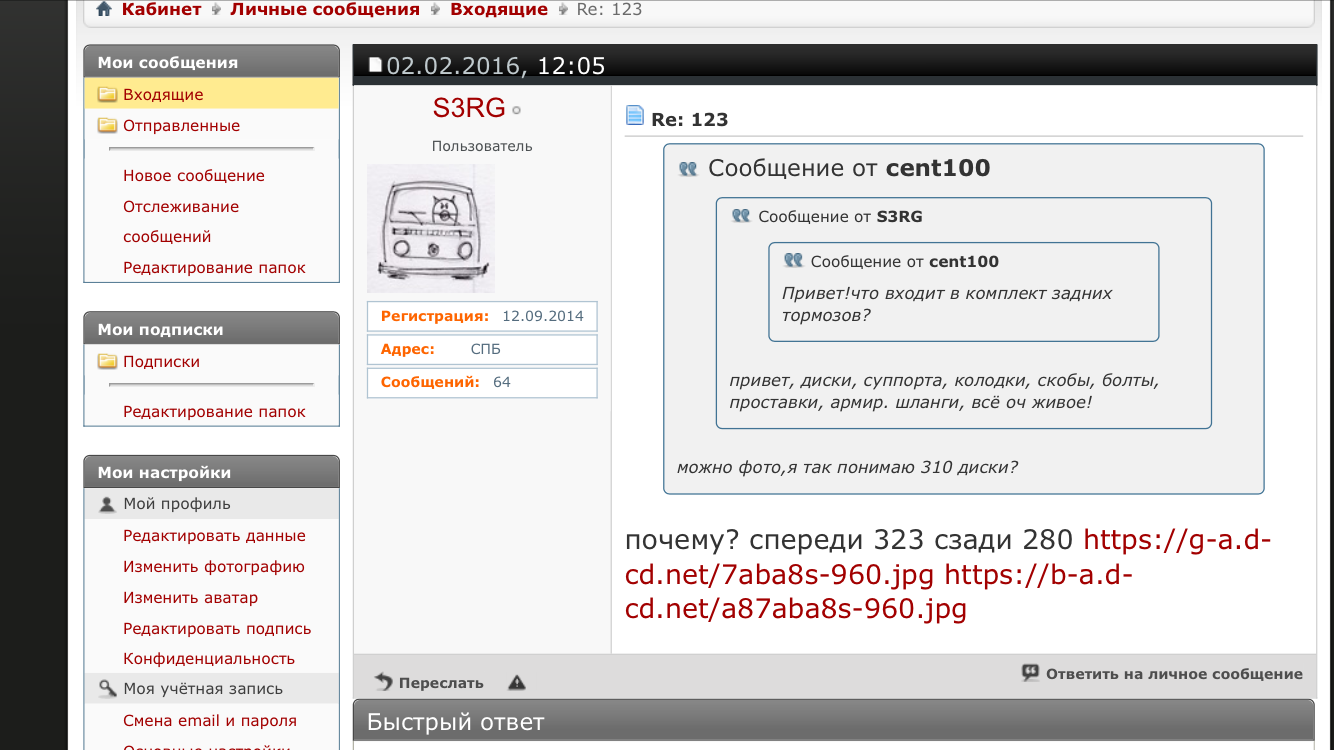Click the warning triangle report icon
This screenshot has height=750, width=1334.
(x=516, y=683)
